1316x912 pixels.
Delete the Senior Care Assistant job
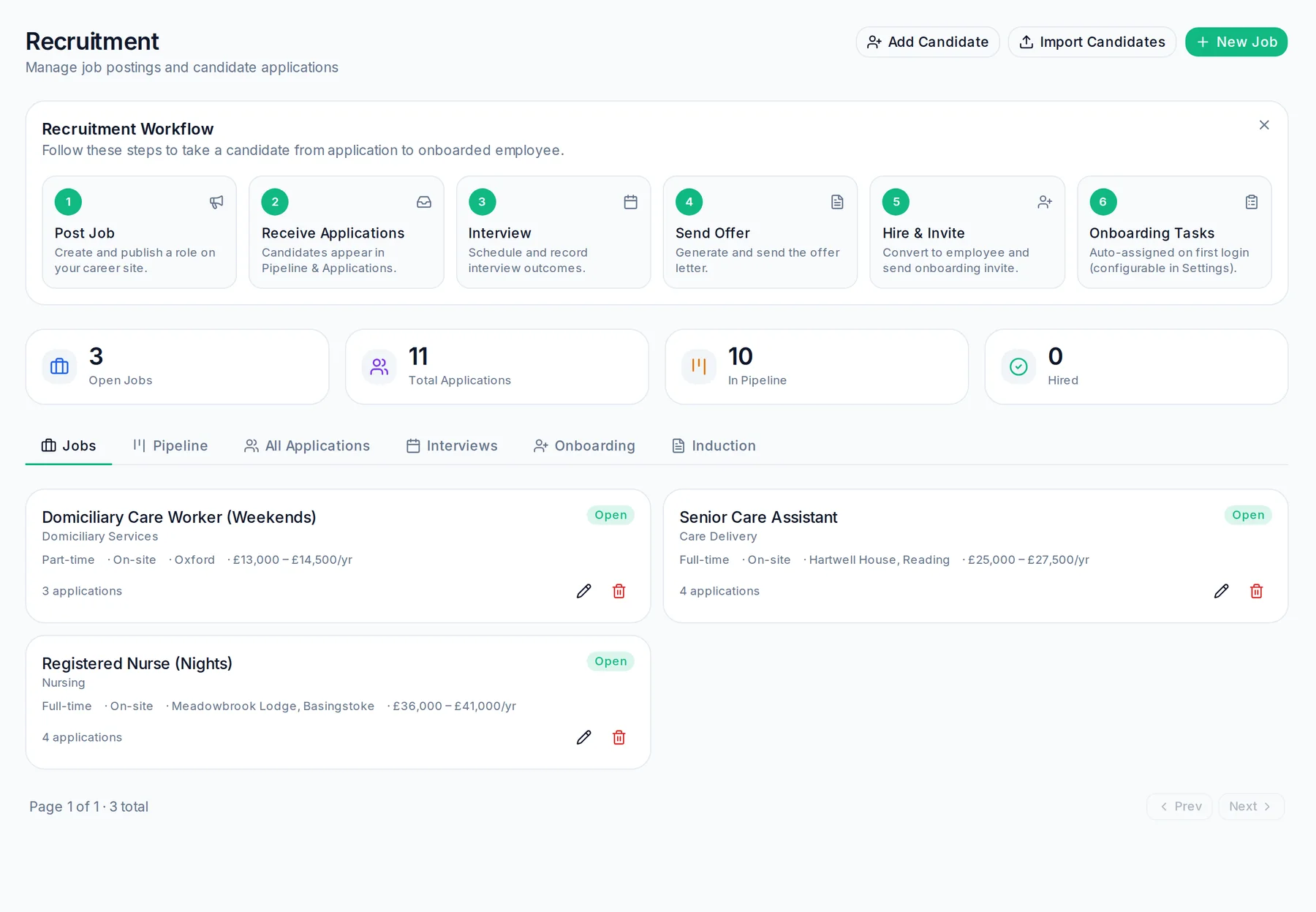click(x=1256, y=591)
